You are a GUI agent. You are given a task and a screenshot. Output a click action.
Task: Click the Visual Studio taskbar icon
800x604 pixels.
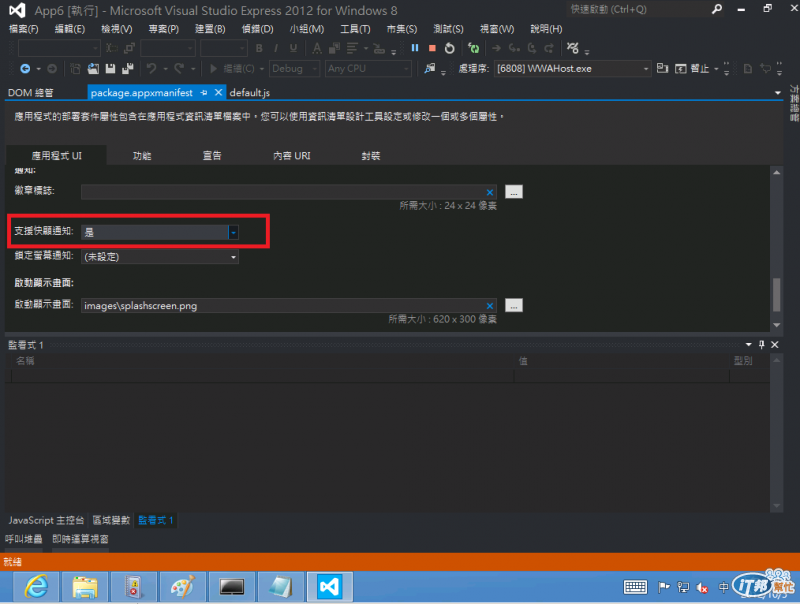click(330, 587)
